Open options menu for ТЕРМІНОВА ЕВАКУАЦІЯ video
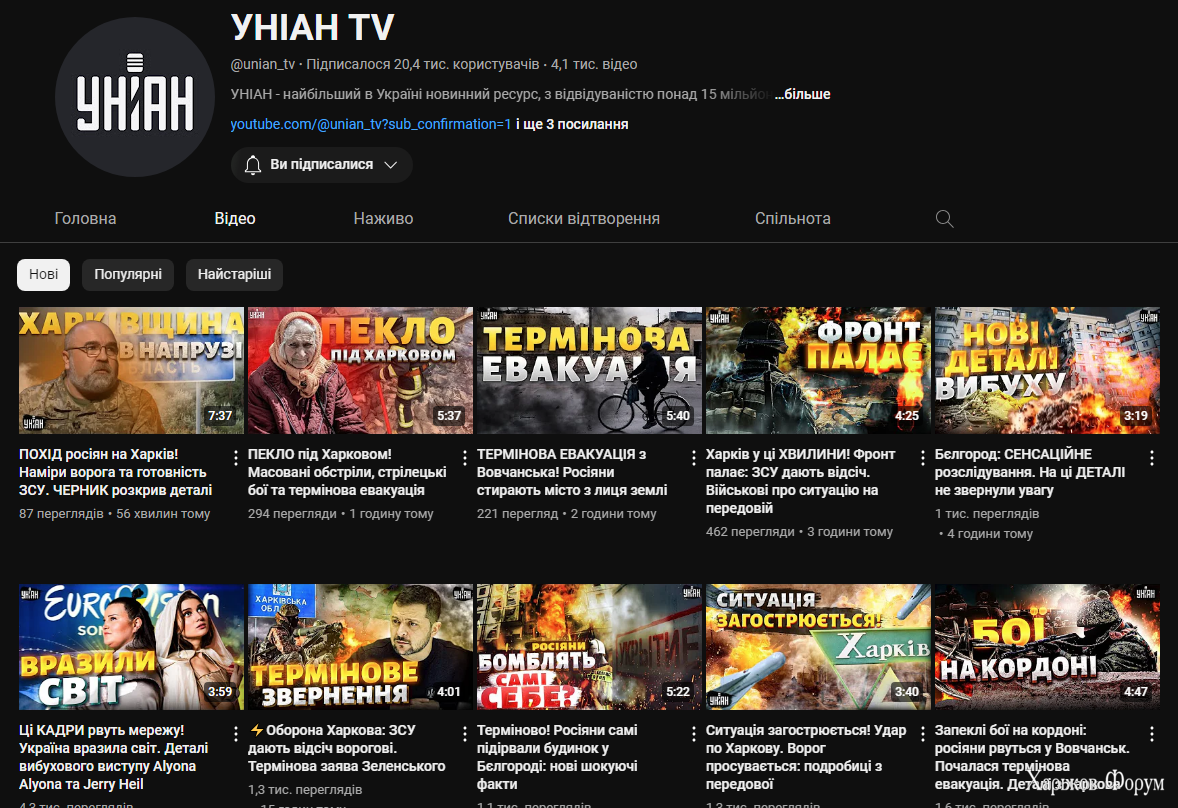 point(693,457)
